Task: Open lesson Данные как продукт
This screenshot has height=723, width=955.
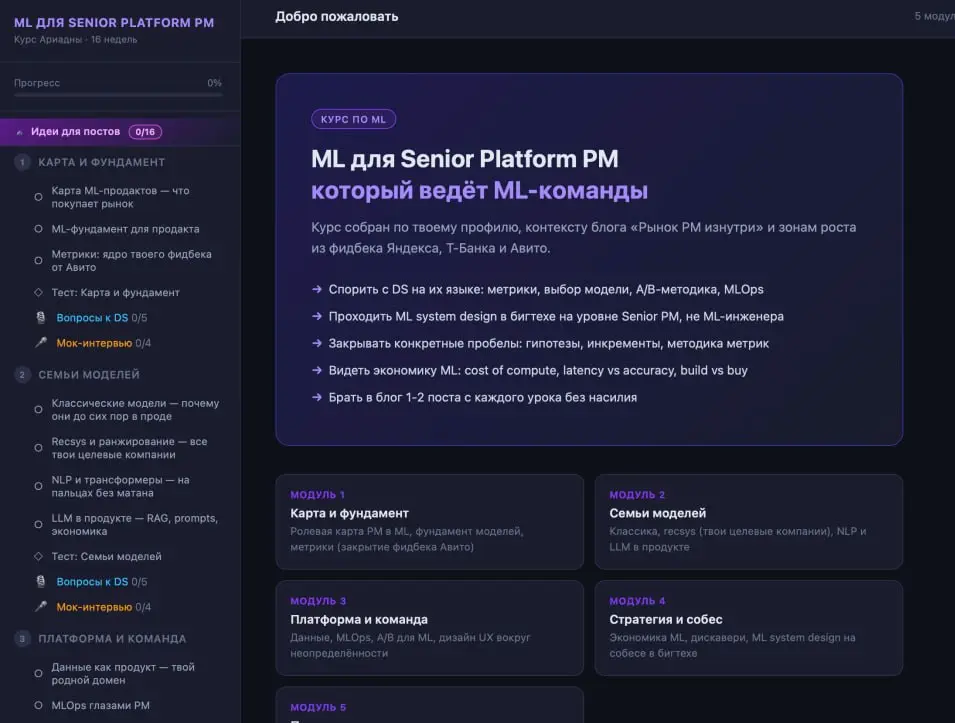Action: pyautogui.click(x=123, y=674)
